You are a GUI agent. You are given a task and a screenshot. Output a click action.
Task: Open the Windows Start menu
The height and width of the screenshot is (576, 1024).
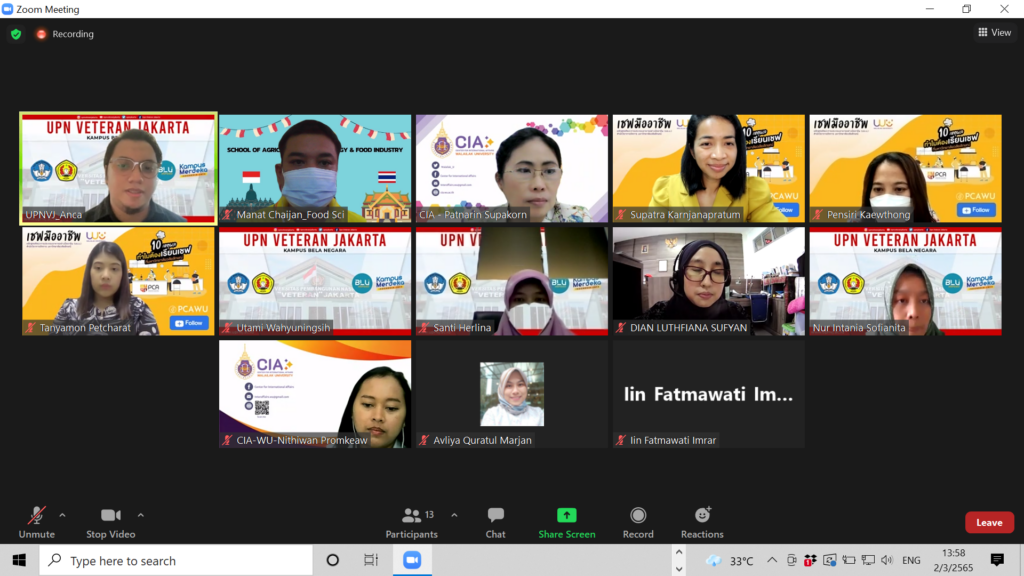19,560
